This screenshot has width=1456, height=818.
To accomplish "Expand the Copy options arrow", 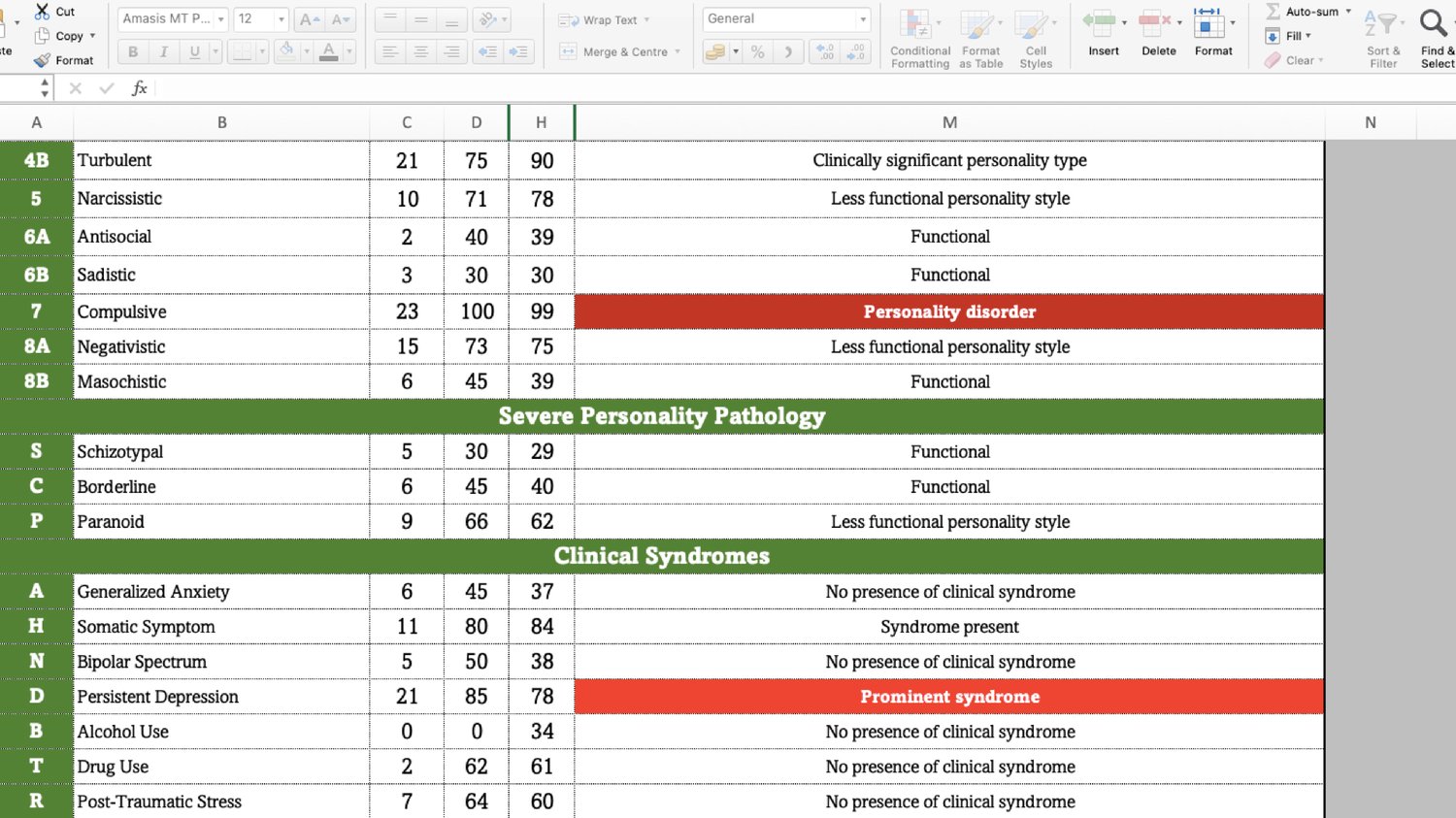I will click(x=92, y=36).
